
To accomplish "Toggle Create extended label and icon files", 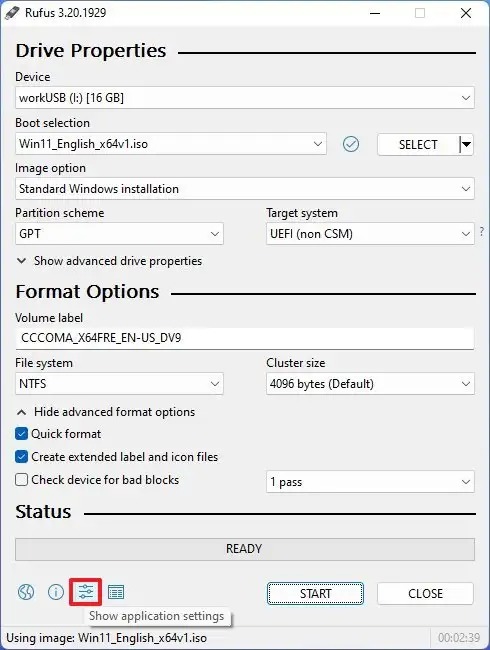I will (21, 457).
